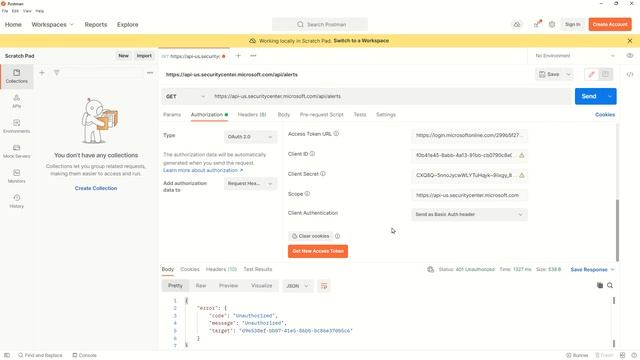Switch to the request Body tab

click(x=284, y=115)
